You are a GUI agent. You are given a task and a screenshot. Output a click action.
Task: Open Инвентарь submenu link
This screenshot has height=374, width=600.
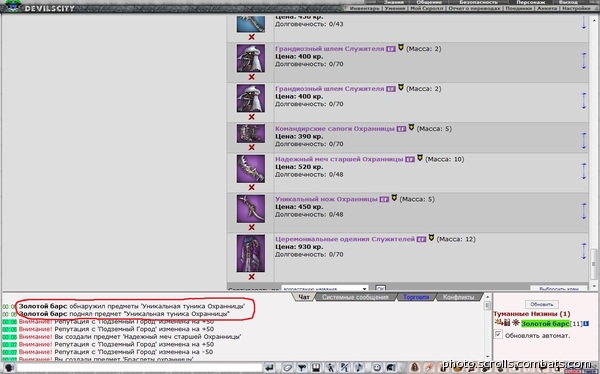[x=364, y=8]
